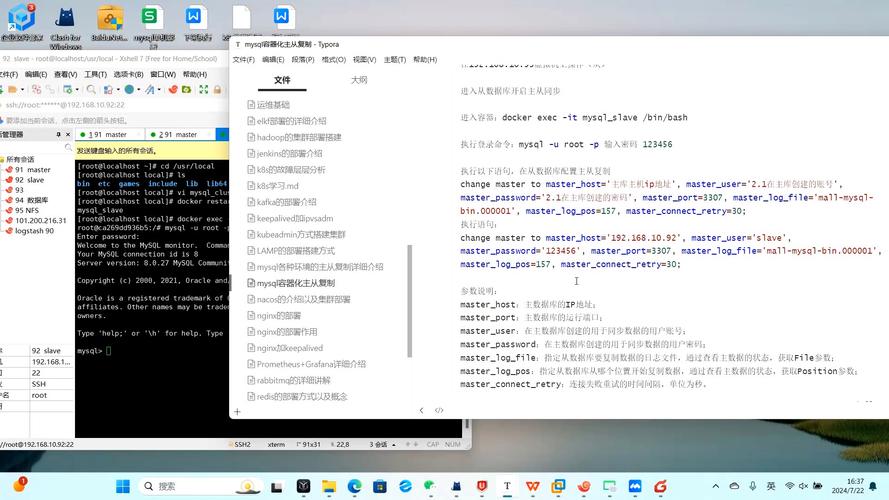Open file Prometheus+Grafana详细介绍 in Typora sidebar
This screenshot has height=500, width=889.
[311, 364]
